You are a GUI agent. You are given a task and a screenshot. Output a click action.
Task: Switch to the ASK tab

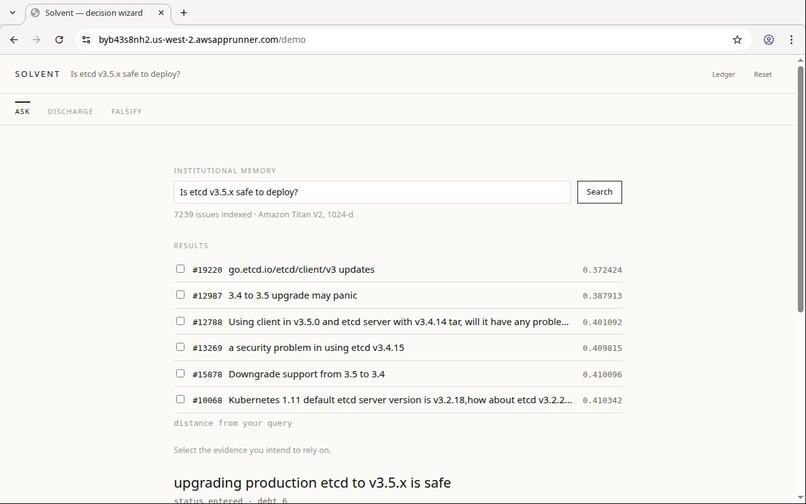pyautogui.click(x=23, y=111)
